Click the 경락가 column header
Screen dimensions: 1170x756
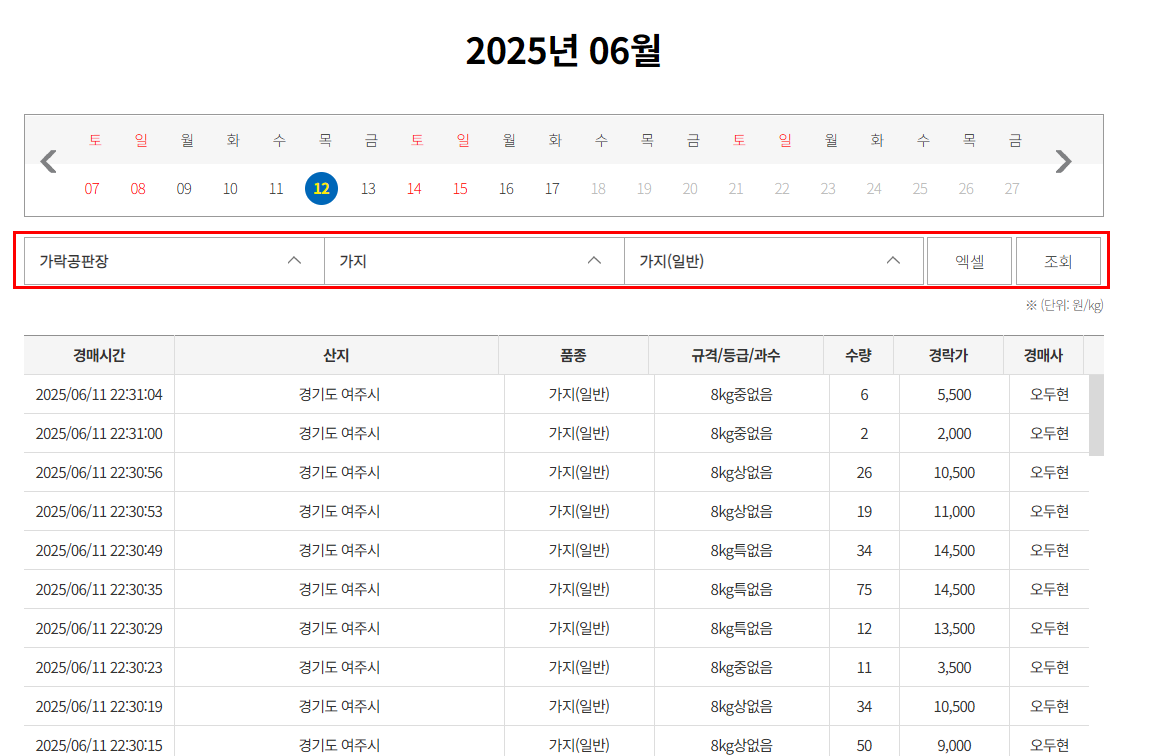[x=948, y=355]
